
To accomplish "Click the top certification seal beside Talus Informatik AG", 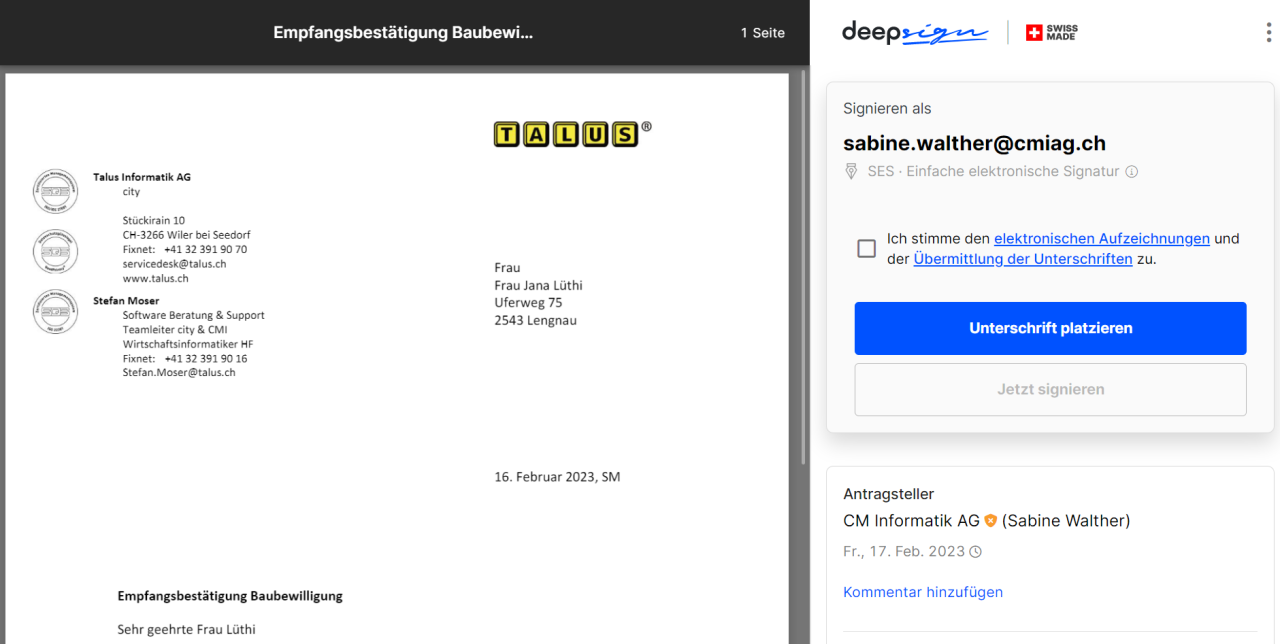I will [55, 191].
